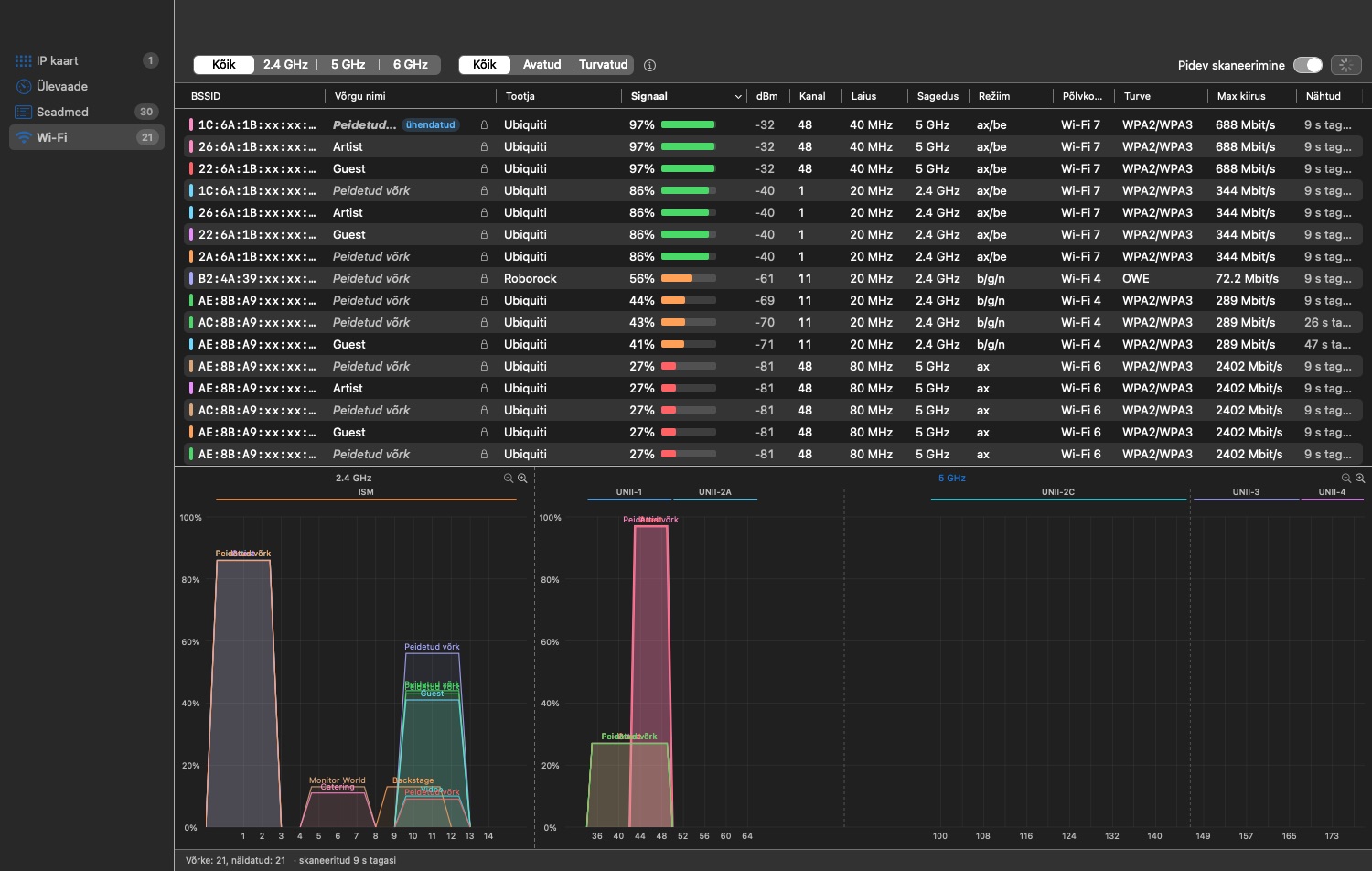This screenshot has width=1372, height=871.
Task: Sort table by Max kiirus header
Action: (x=1241, y=96)
